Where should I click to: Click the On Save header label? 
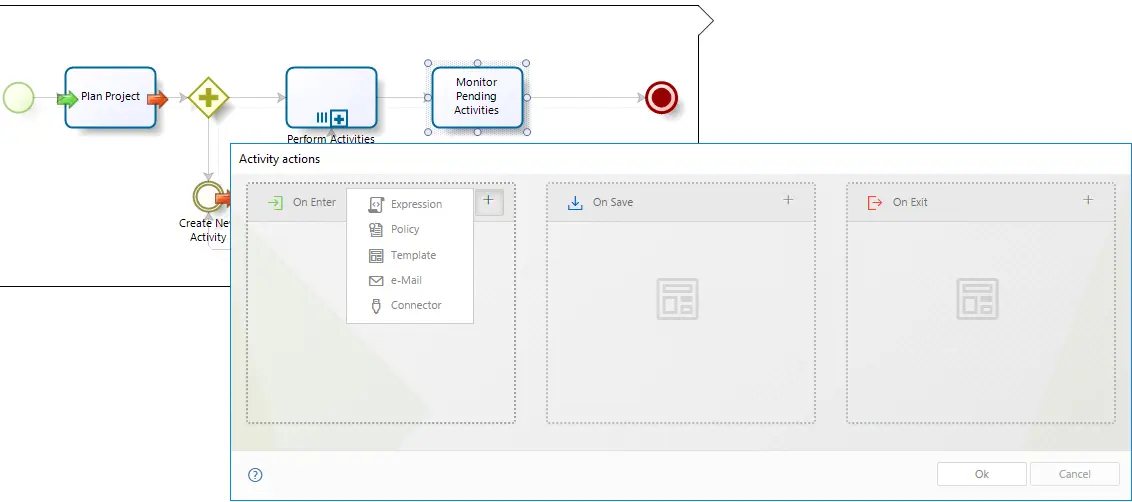click(x=613, y=203)
